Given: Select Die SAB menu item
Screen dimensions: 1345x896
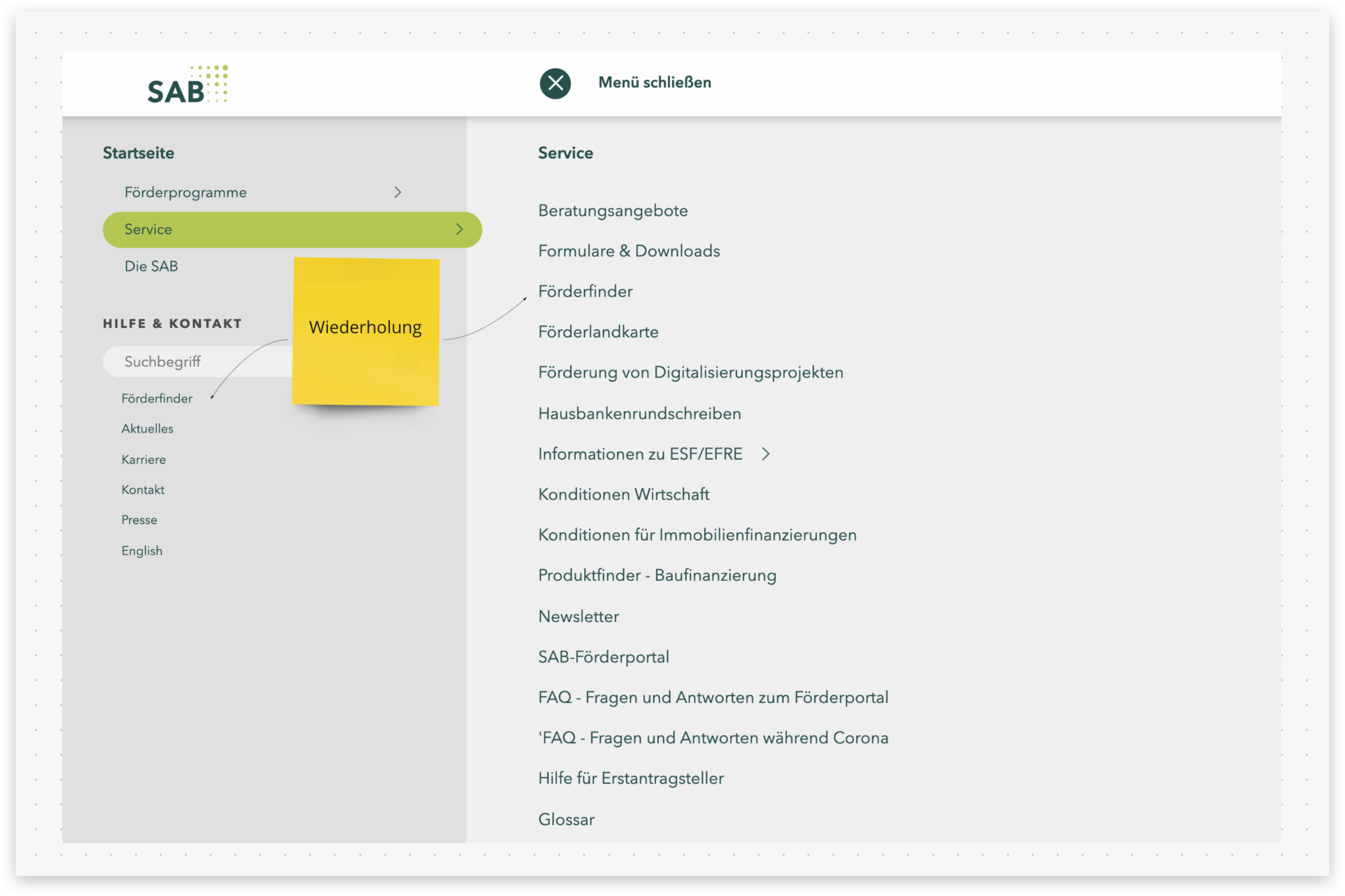Looking at the screenshot, I should [x=151, y=266].
